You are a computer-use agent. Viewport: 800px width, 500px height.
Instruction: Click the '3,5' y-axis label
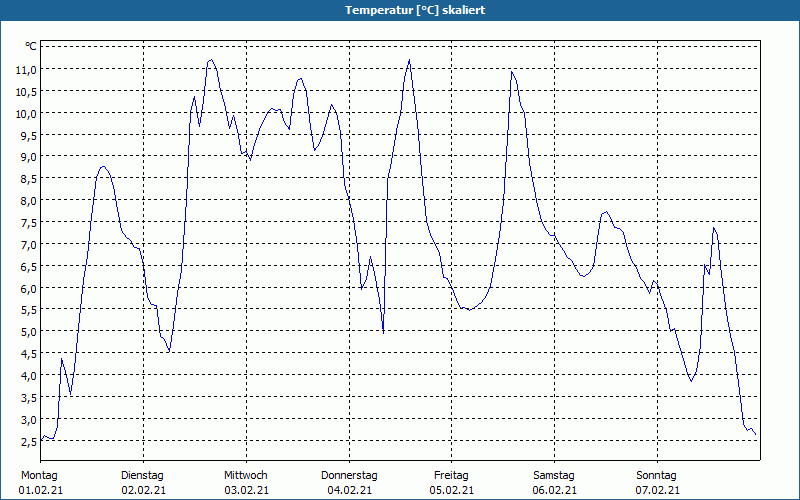(x=29, y=398)
